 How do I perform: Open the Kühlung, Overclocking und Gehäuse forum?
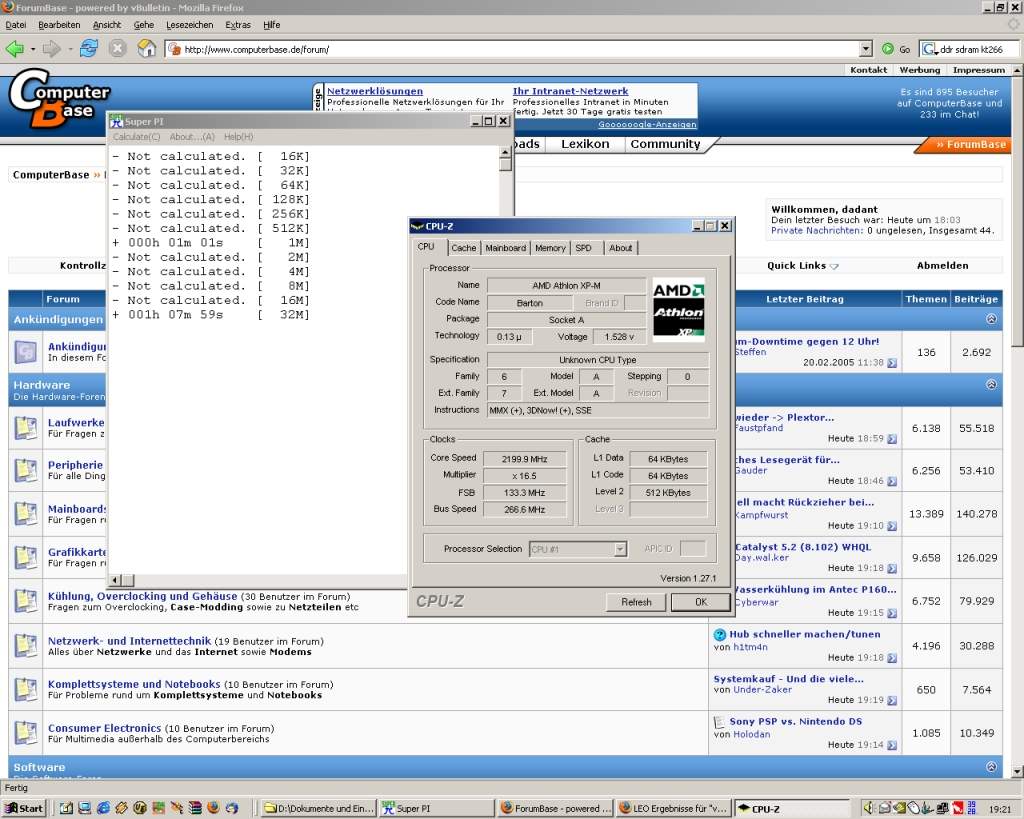[x=142, y=596]
